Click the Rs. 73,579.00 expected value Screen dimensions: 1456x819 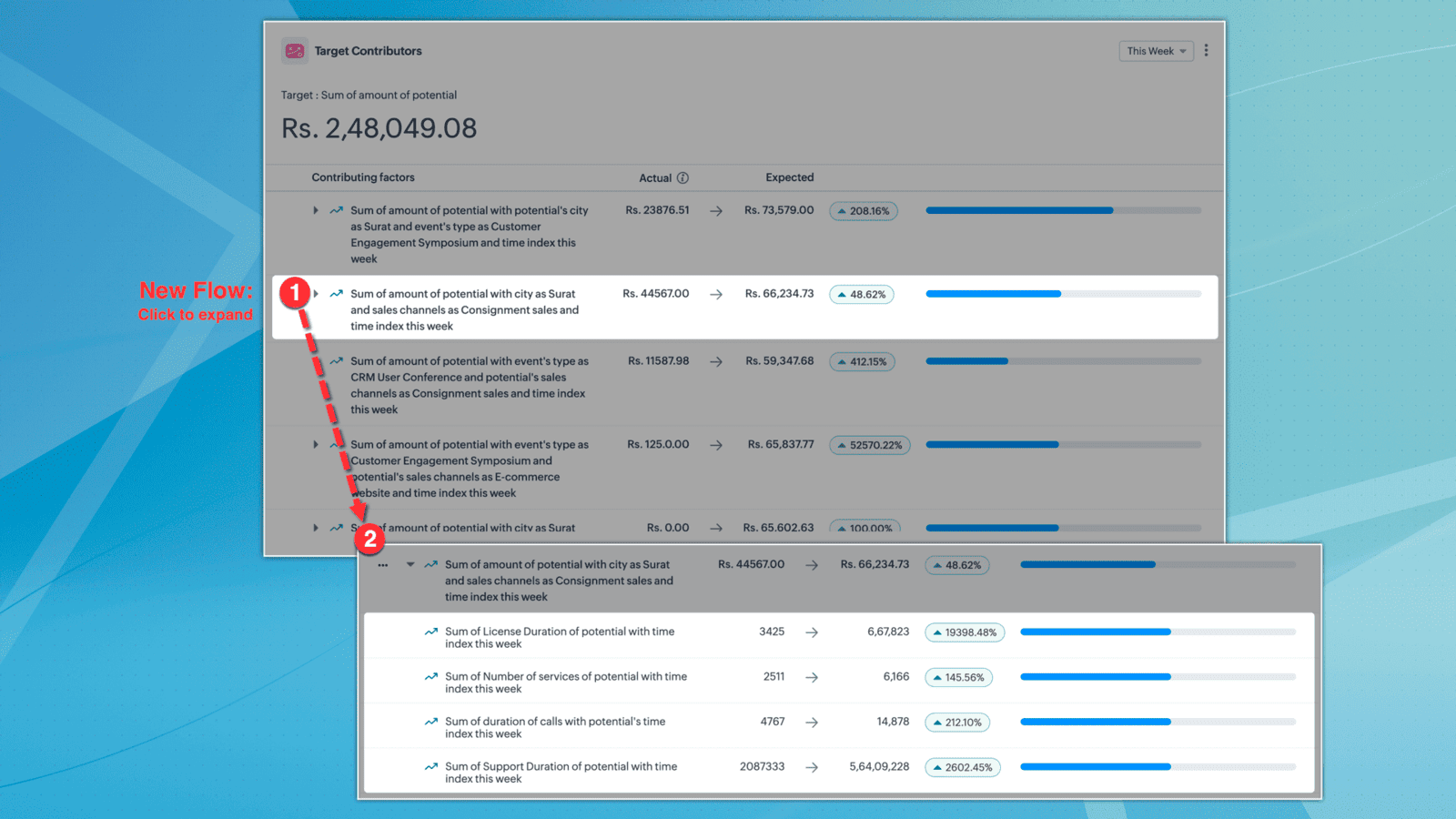[x=779, y=210]
